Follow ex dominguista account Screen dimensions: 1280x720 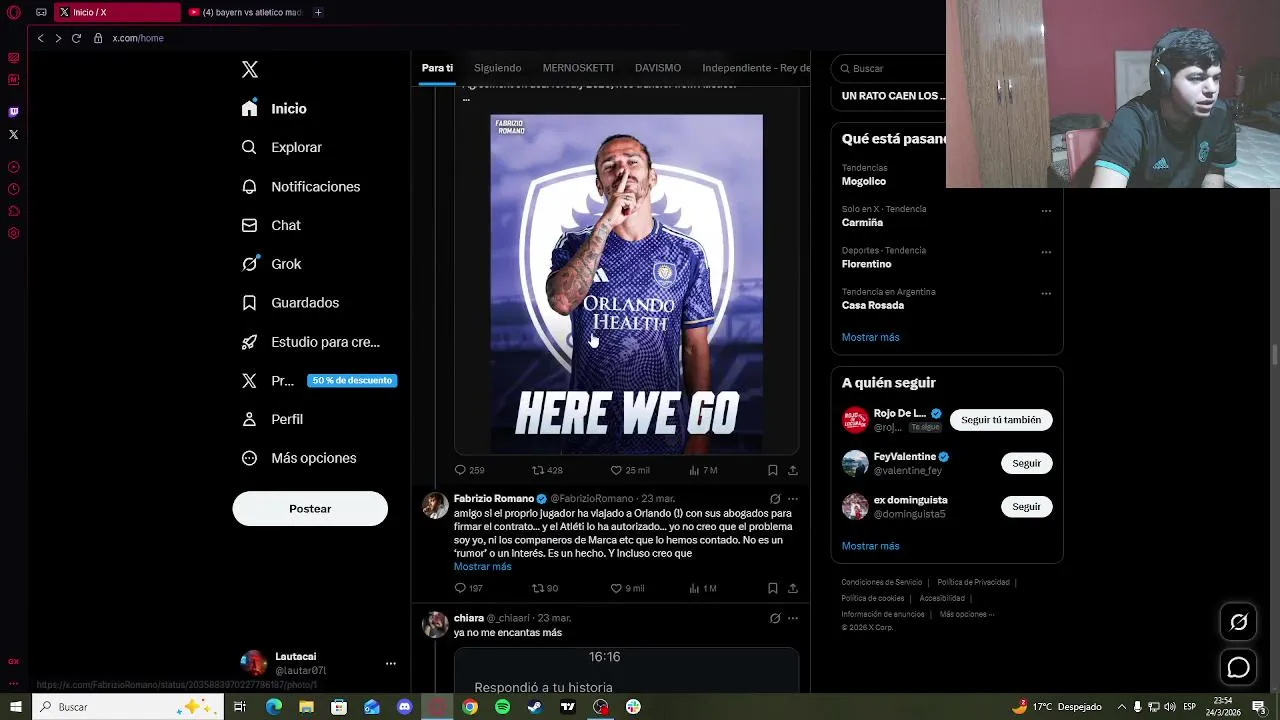(1026, 507)
